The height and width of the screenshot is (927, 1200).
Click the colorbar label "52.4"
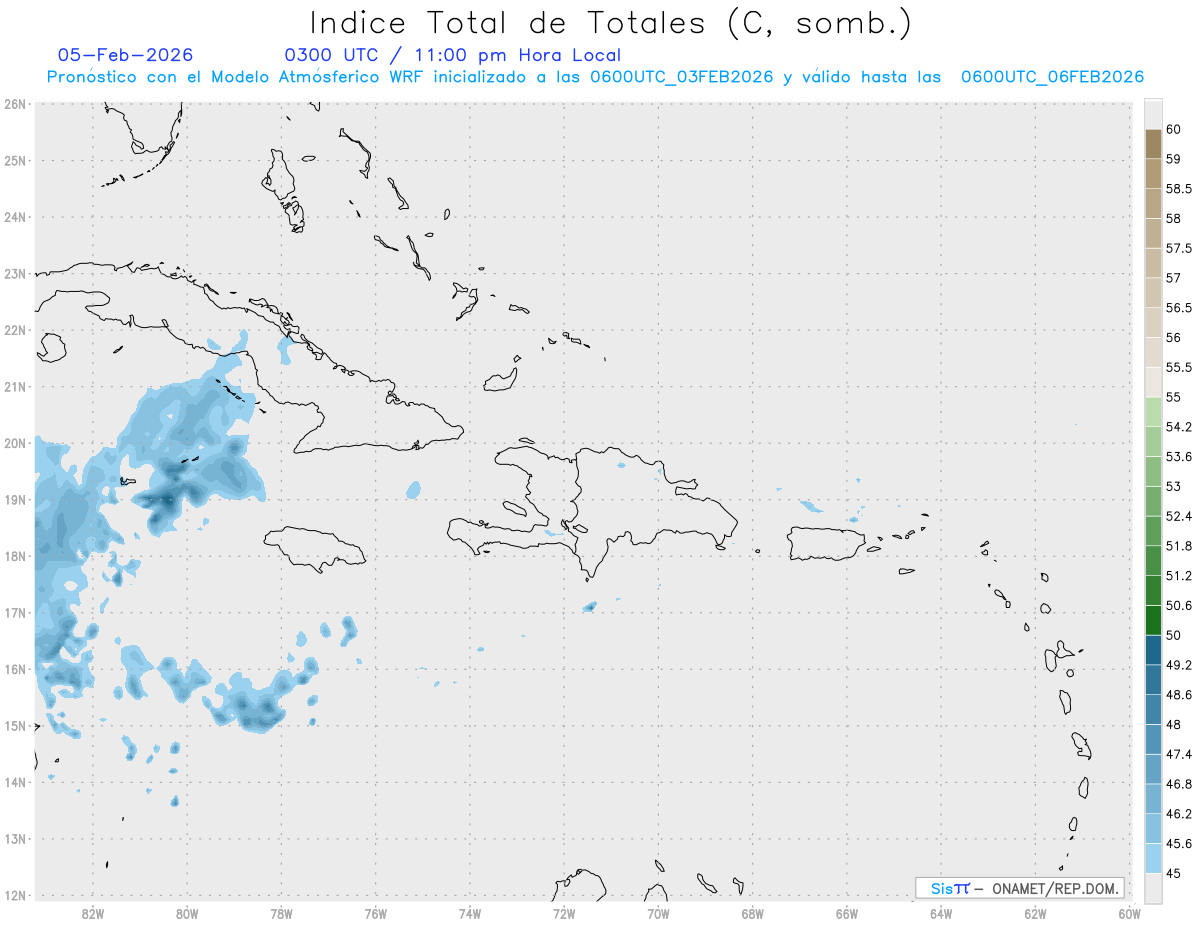[x=1179, y=516]
